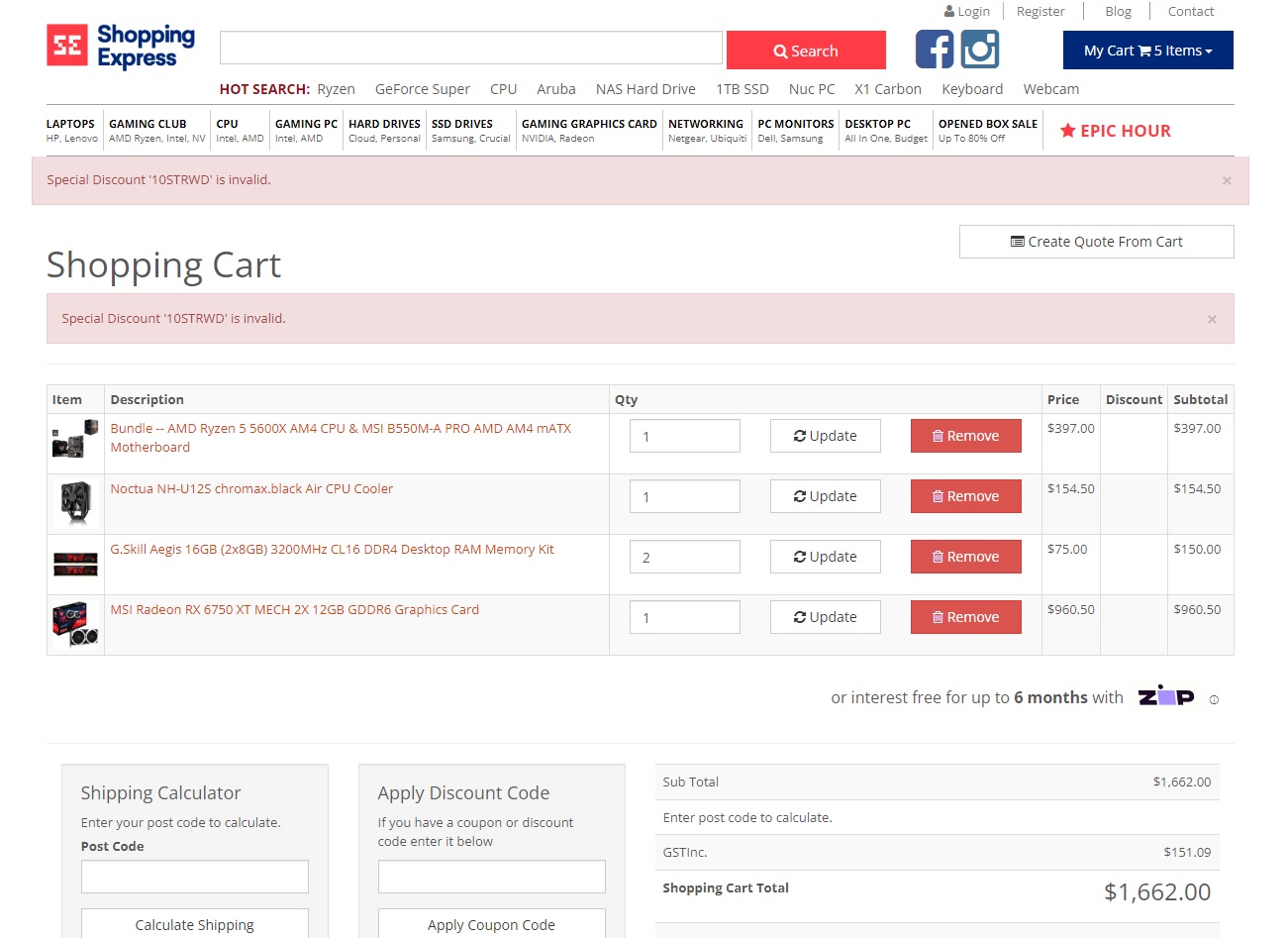Remove the Ryzen bundle from cart

pyautogui.click(x=966, y=436)
